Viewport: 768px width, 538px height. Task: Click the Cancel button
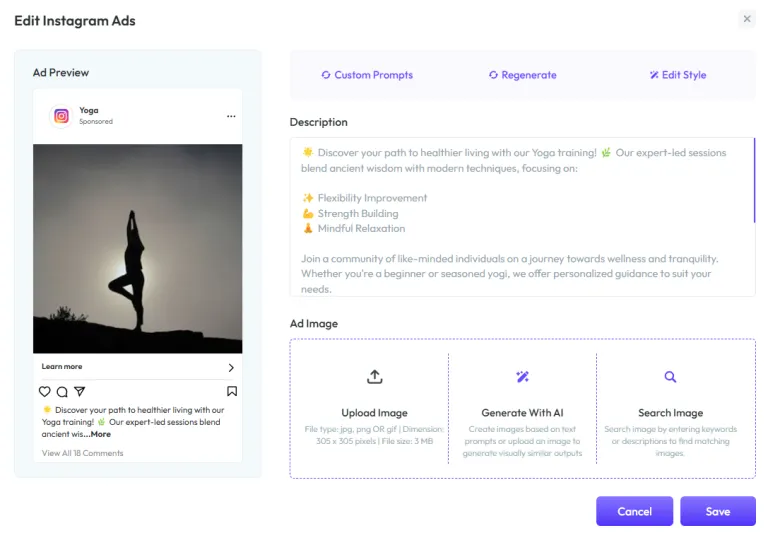point(634,511)
